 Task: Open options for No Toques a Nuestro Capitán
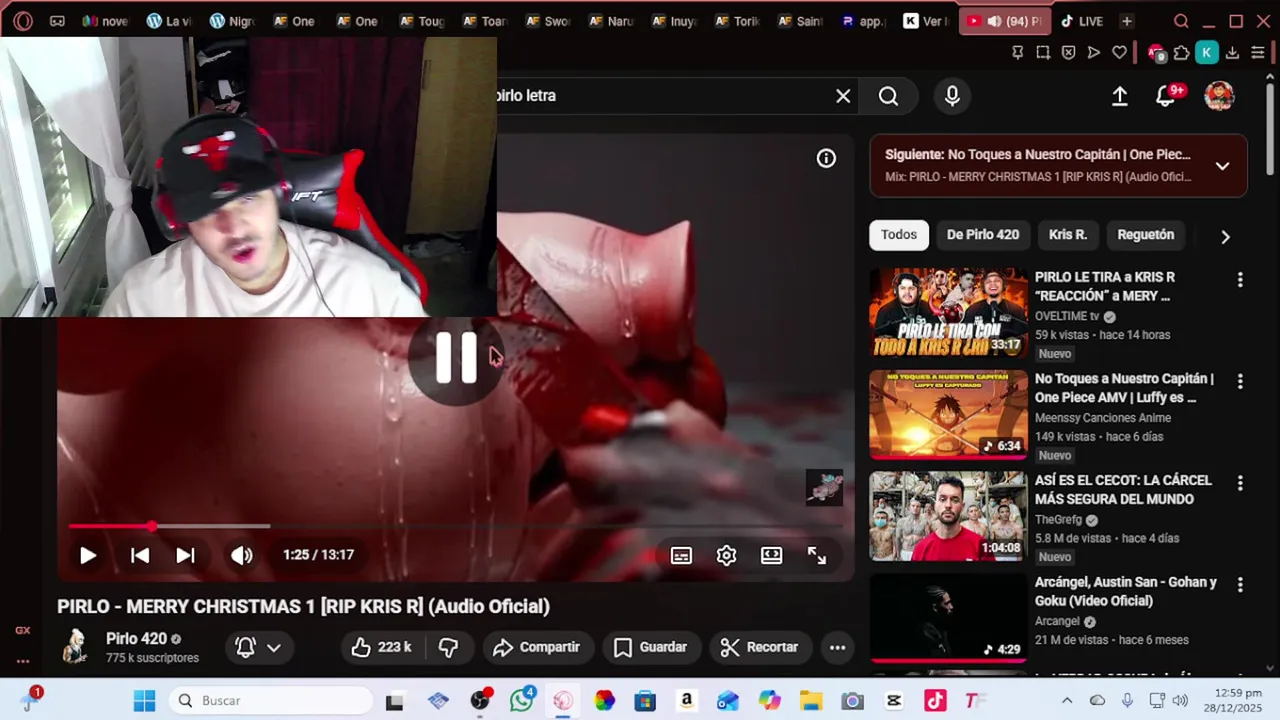[1240, 382]
